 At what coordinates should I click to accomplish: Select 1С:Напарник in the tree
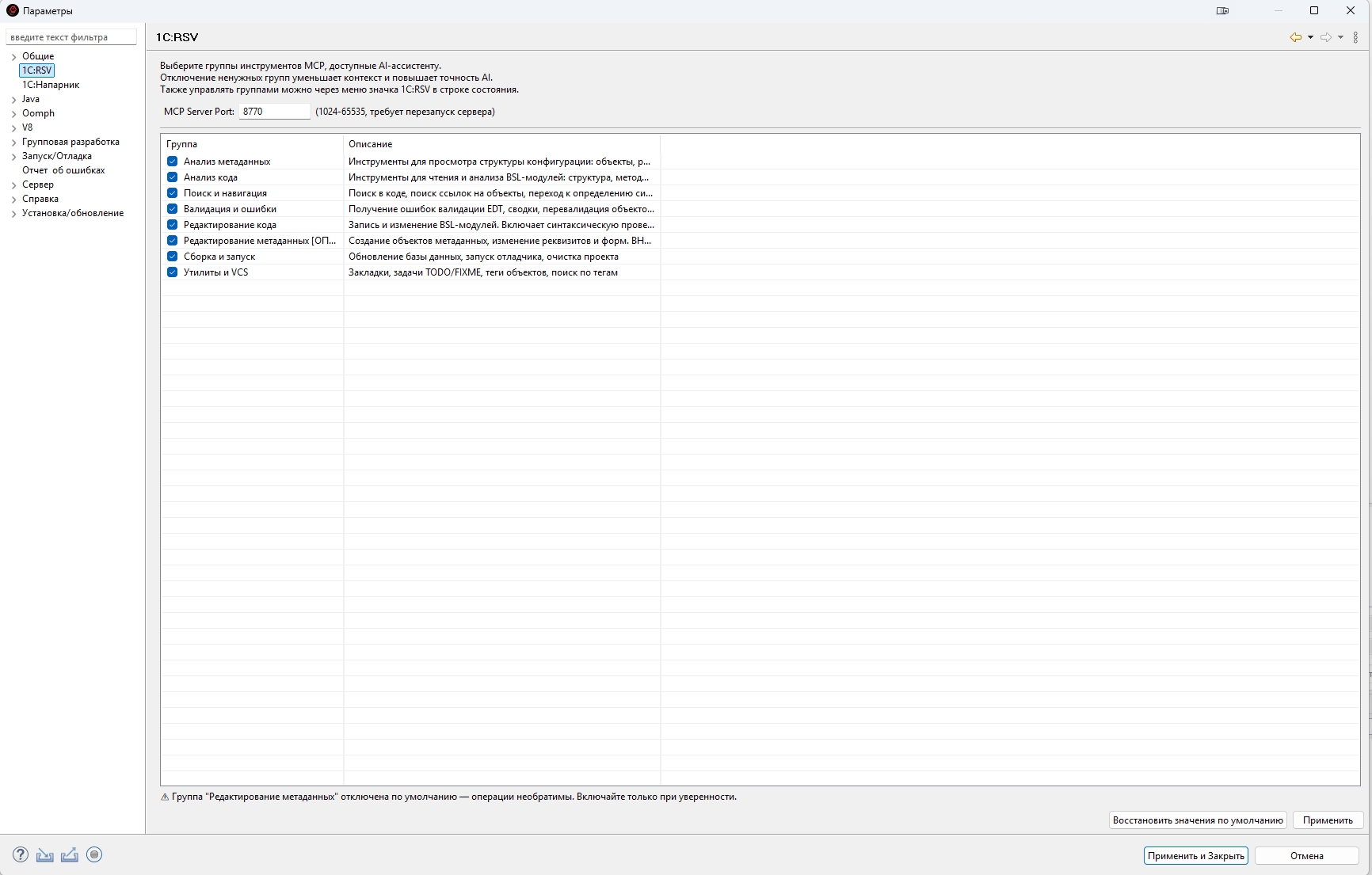(51, 85)
